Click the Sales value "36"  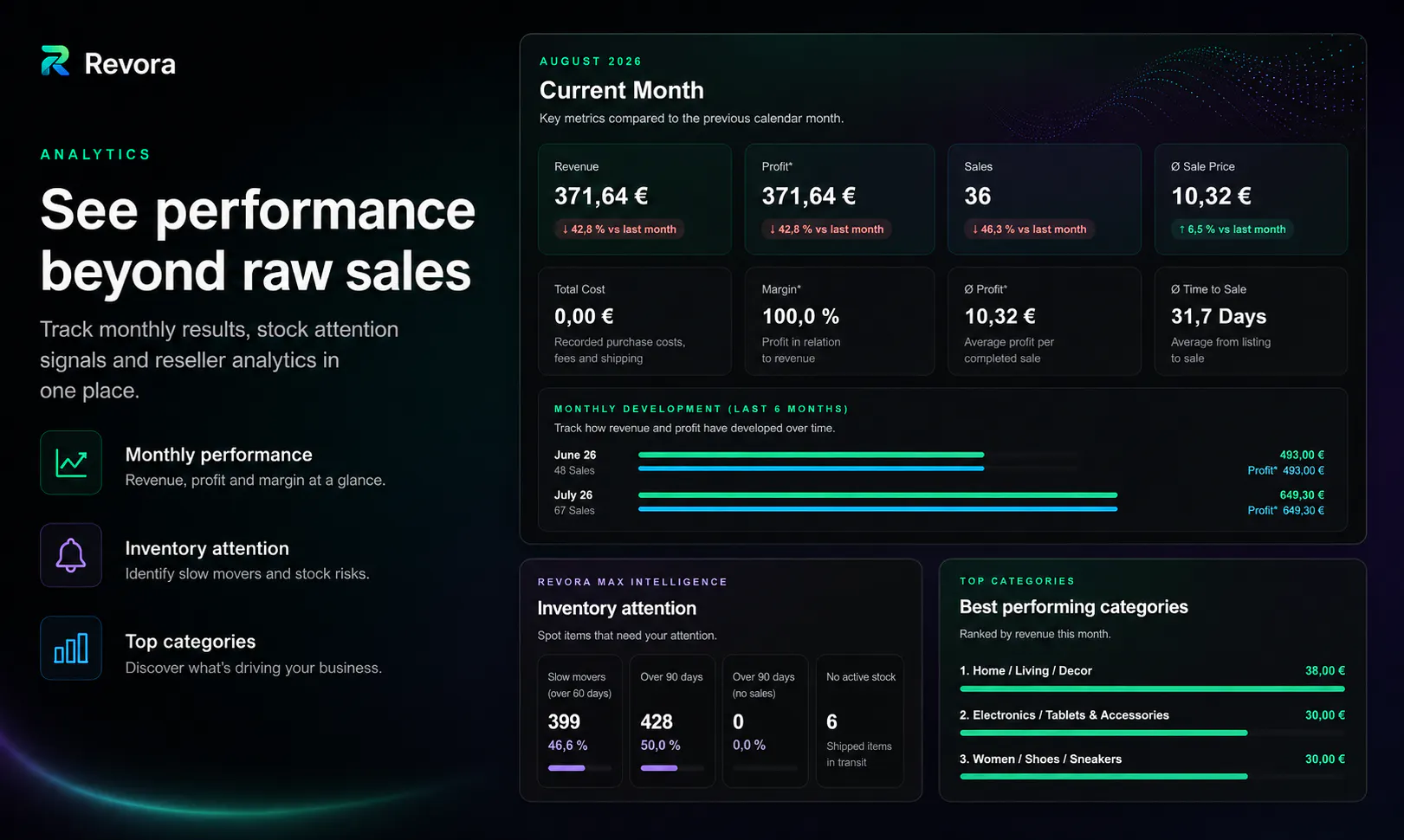point(978,197)
